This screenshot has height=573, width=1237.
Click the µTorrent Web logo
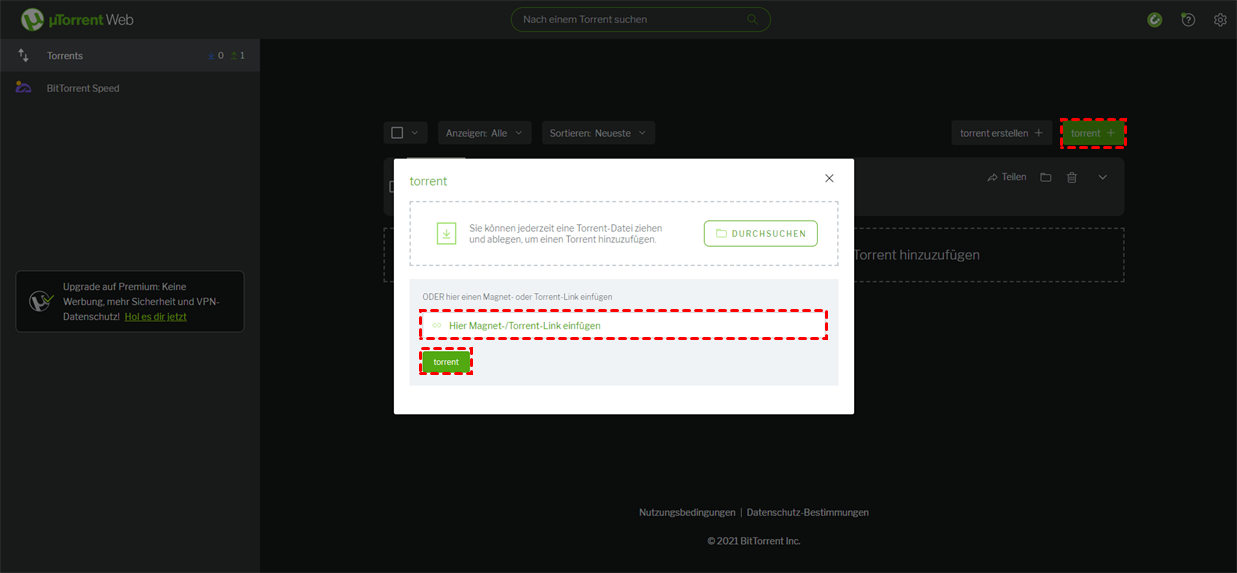(x=77, y=19)
